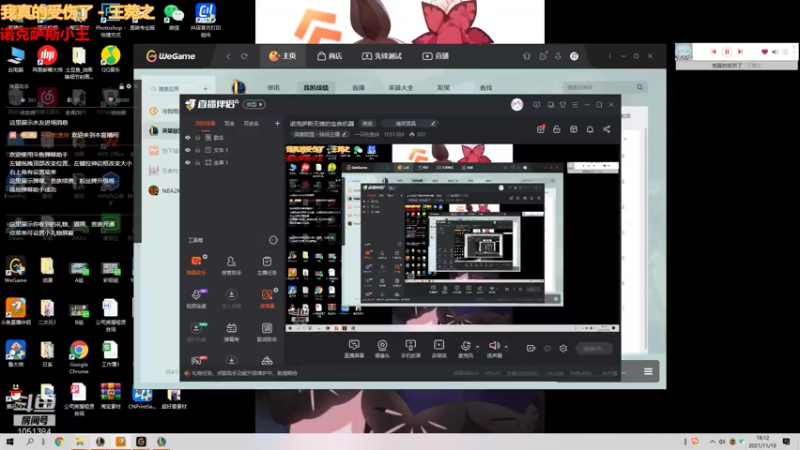The image size is (800, 450).
Task: Click the taskbar search magnifier
Action: [x=30, y=442]
